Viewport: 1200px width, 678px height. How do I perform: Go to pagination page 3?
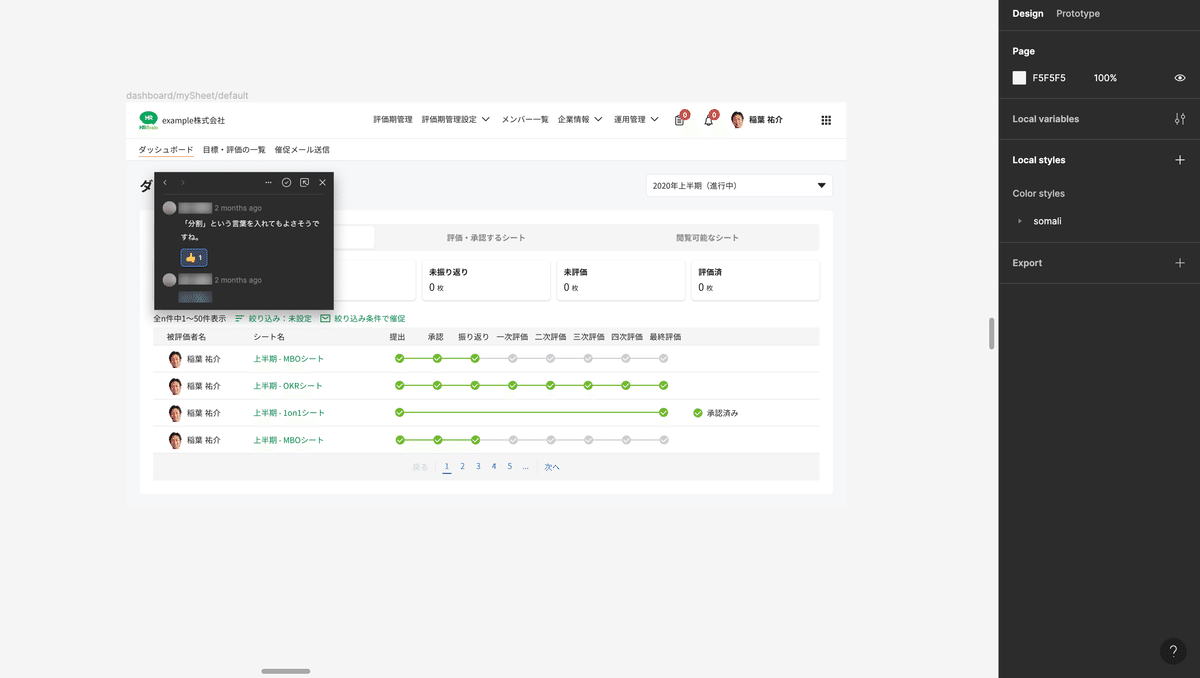pos(478,467)
